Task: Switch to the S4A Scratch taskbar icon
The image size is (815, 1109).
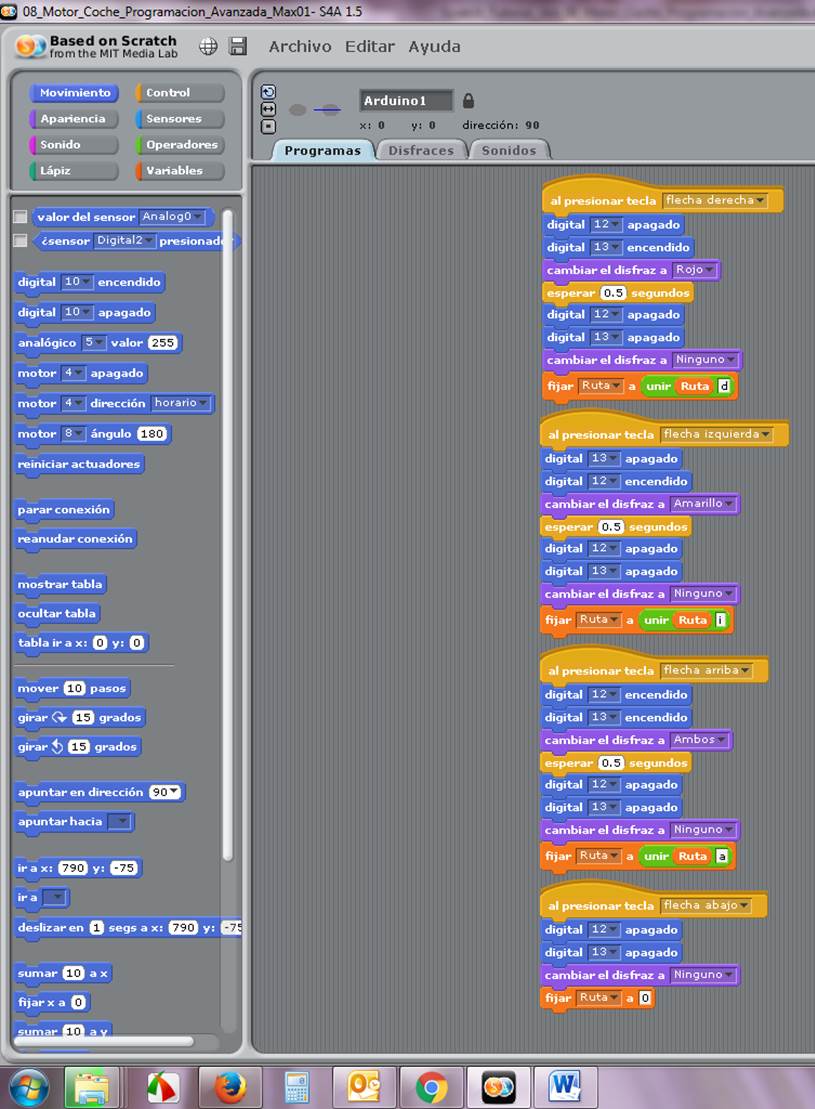Action: pyautogui.click(x=499, y=1087)
